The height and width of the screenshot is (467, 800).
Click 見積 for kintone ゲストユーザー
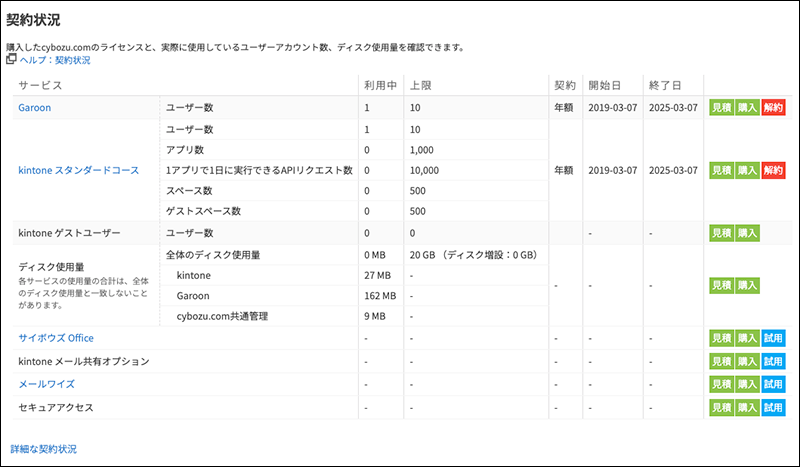click(x=721, y=233)
